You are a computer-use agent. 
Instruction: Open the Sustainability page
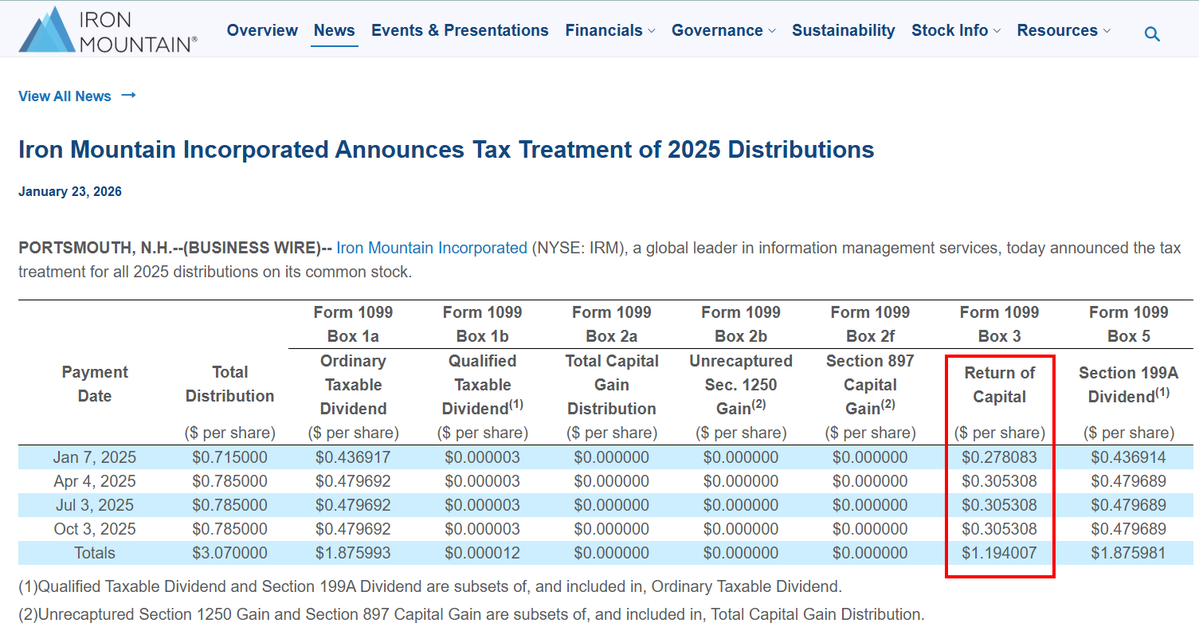(x=843, y=31)
